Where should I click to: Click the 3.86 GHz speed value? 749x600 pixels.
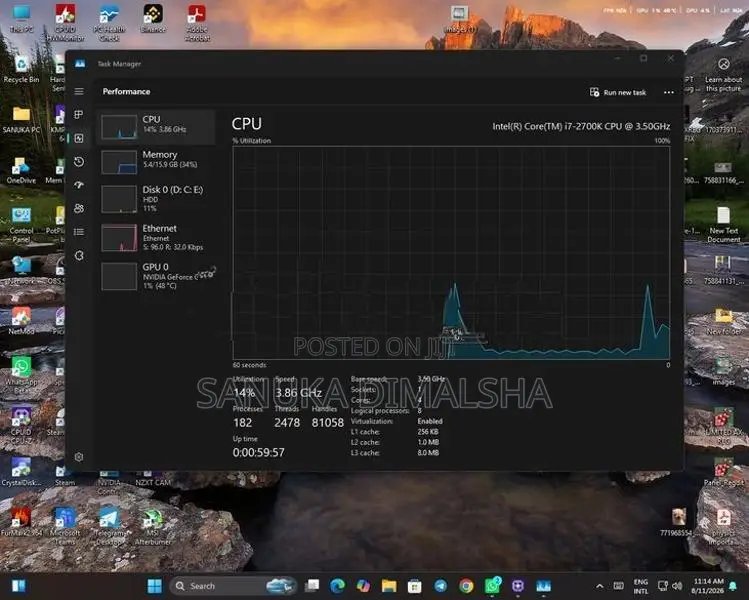pyautogui.click(x=298, y=393)
